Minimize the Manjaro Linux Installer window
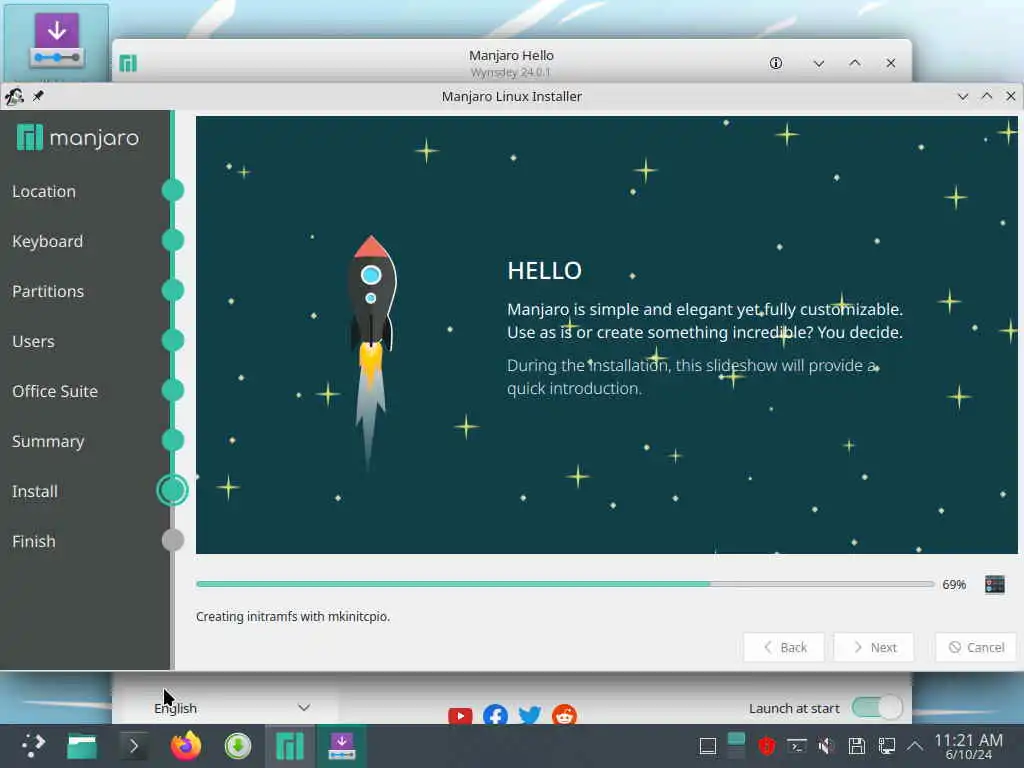 click(x=963, y=96)
